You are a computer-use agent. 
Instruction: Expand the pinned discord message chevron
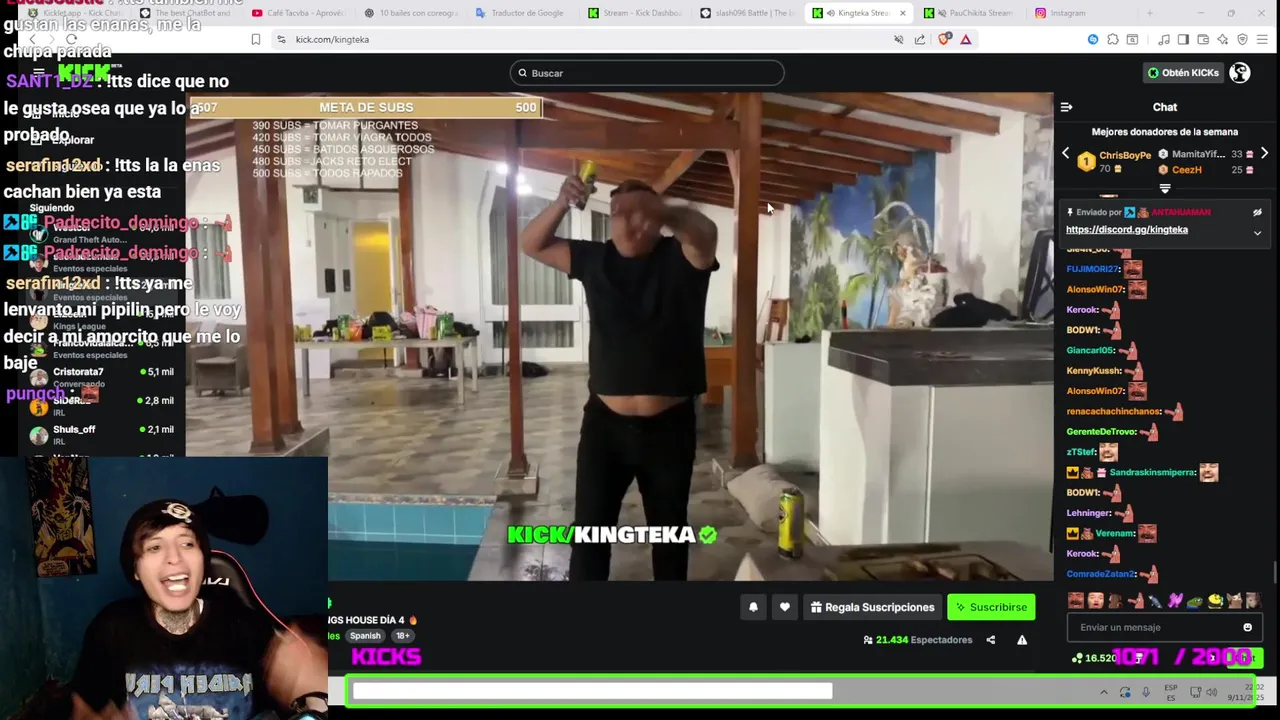1257,233
